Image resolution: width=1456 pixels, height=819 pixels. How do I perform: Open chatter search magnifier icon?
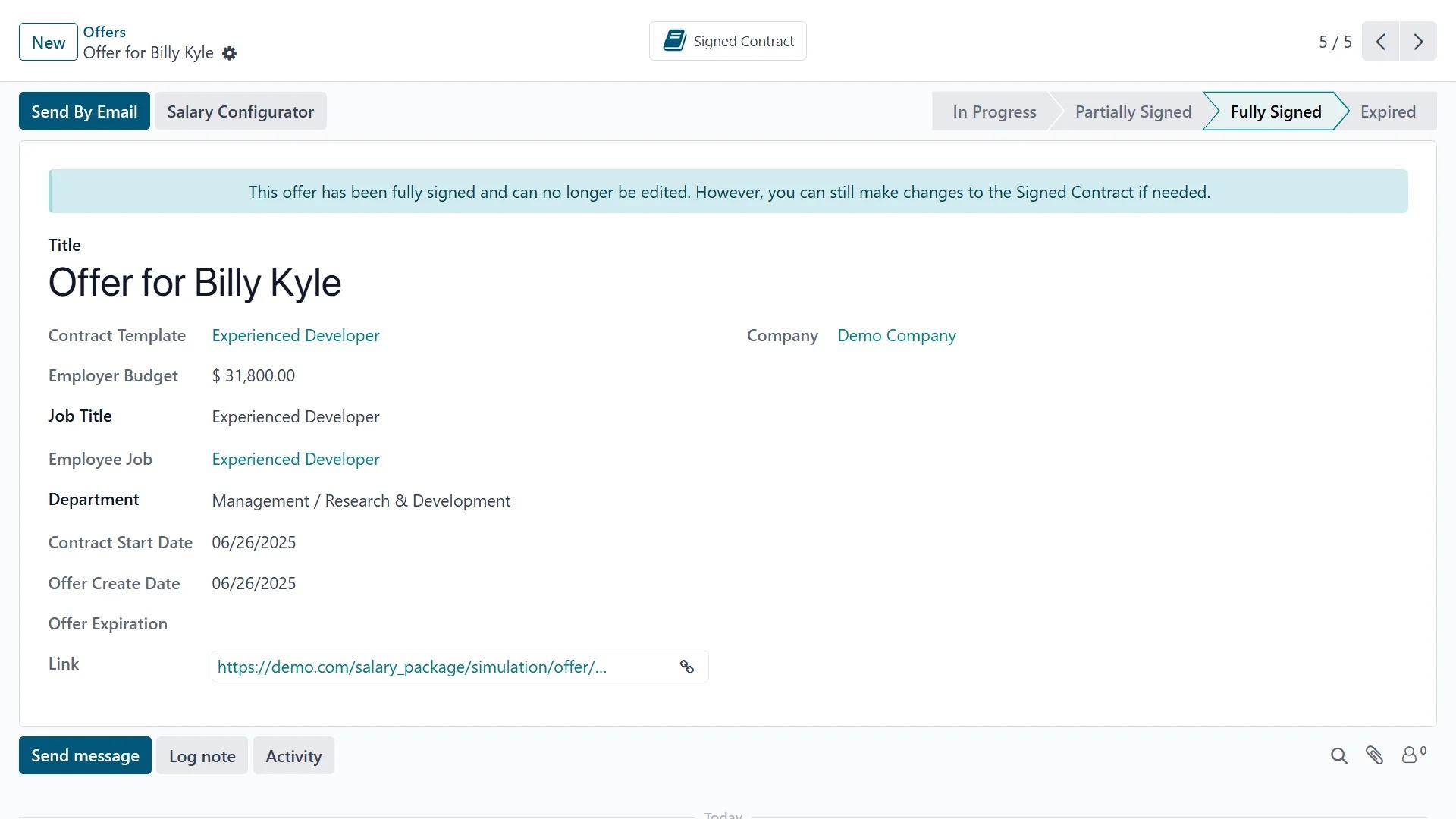point(1338,756)
